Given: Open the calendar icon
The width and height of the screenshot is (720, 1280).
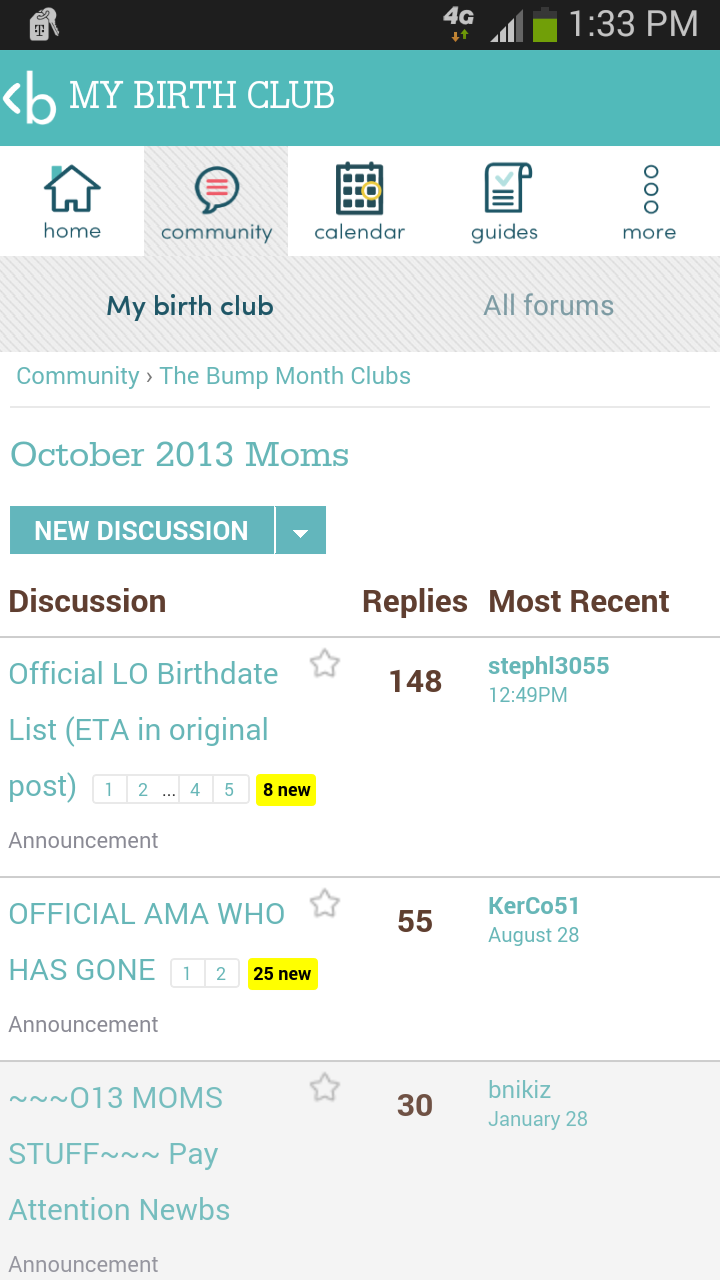Looking at the screenshot, I should [x=359, y=188].
